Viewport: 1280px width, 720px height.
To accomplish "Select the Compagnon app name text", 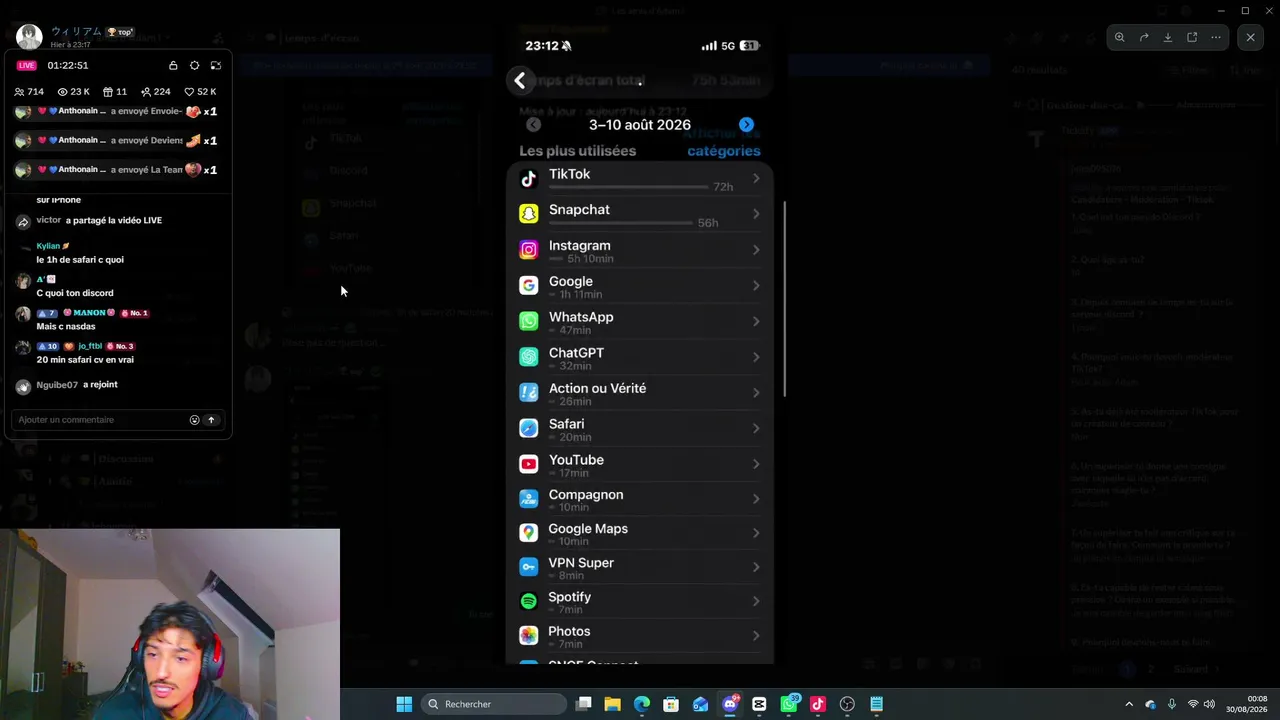I will [x=586, y=495].
